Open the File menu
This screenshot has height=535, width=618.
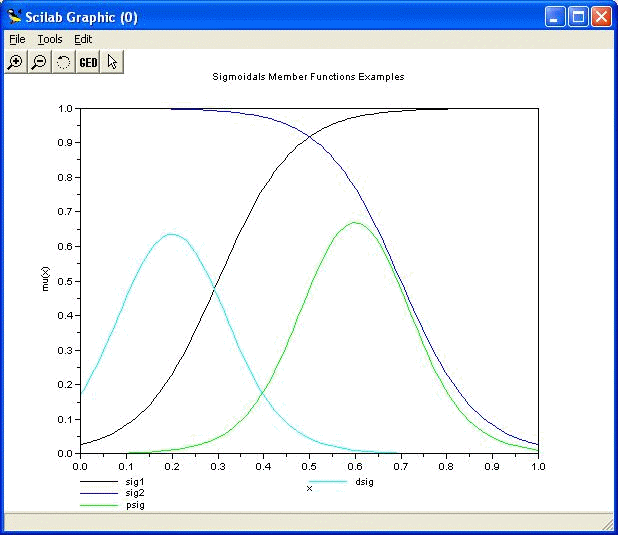(x=17, y=39)
